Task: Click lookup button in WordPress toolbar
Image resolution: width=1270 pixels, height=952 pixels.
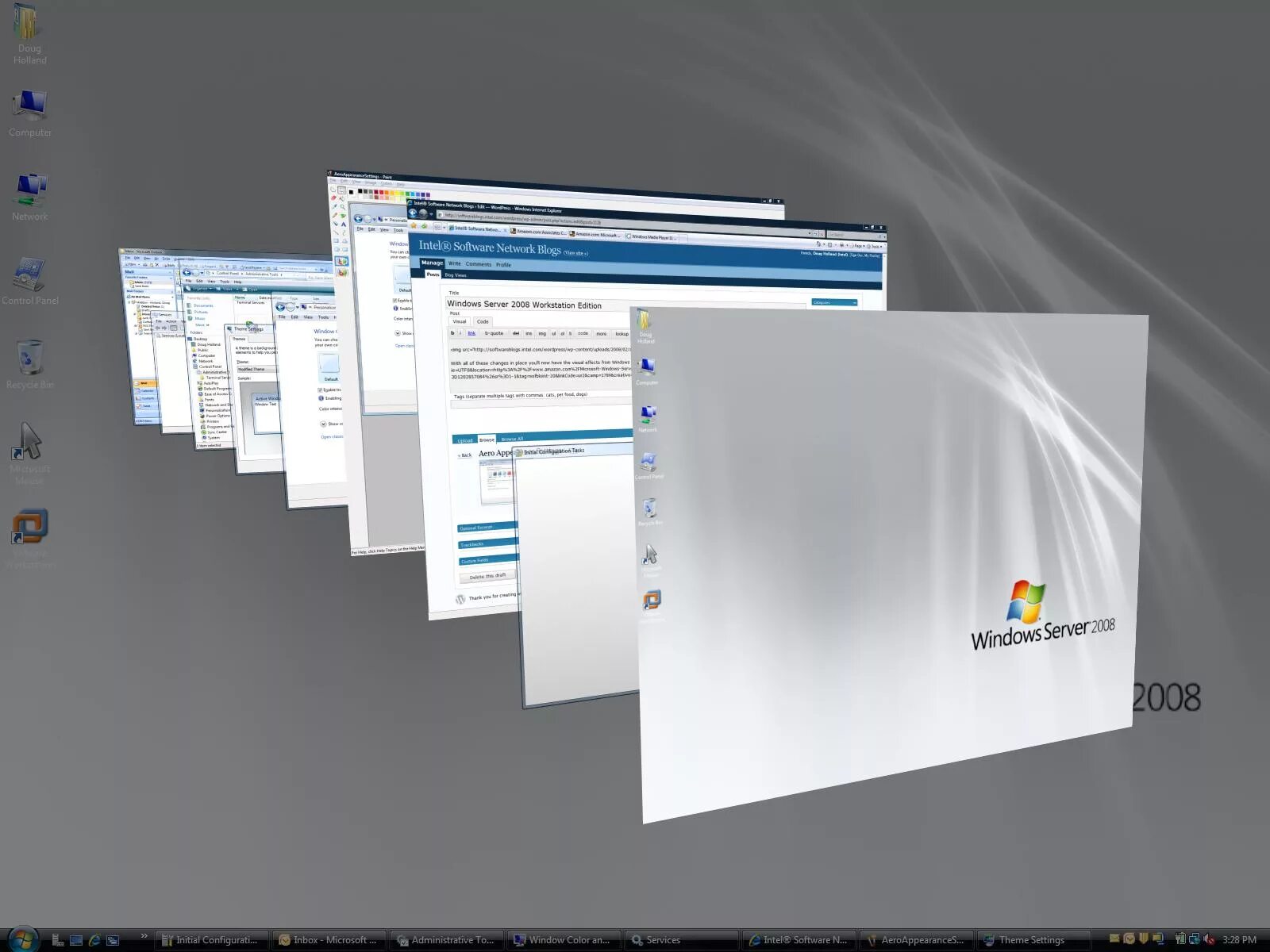Action: click(x=622, y=334)
